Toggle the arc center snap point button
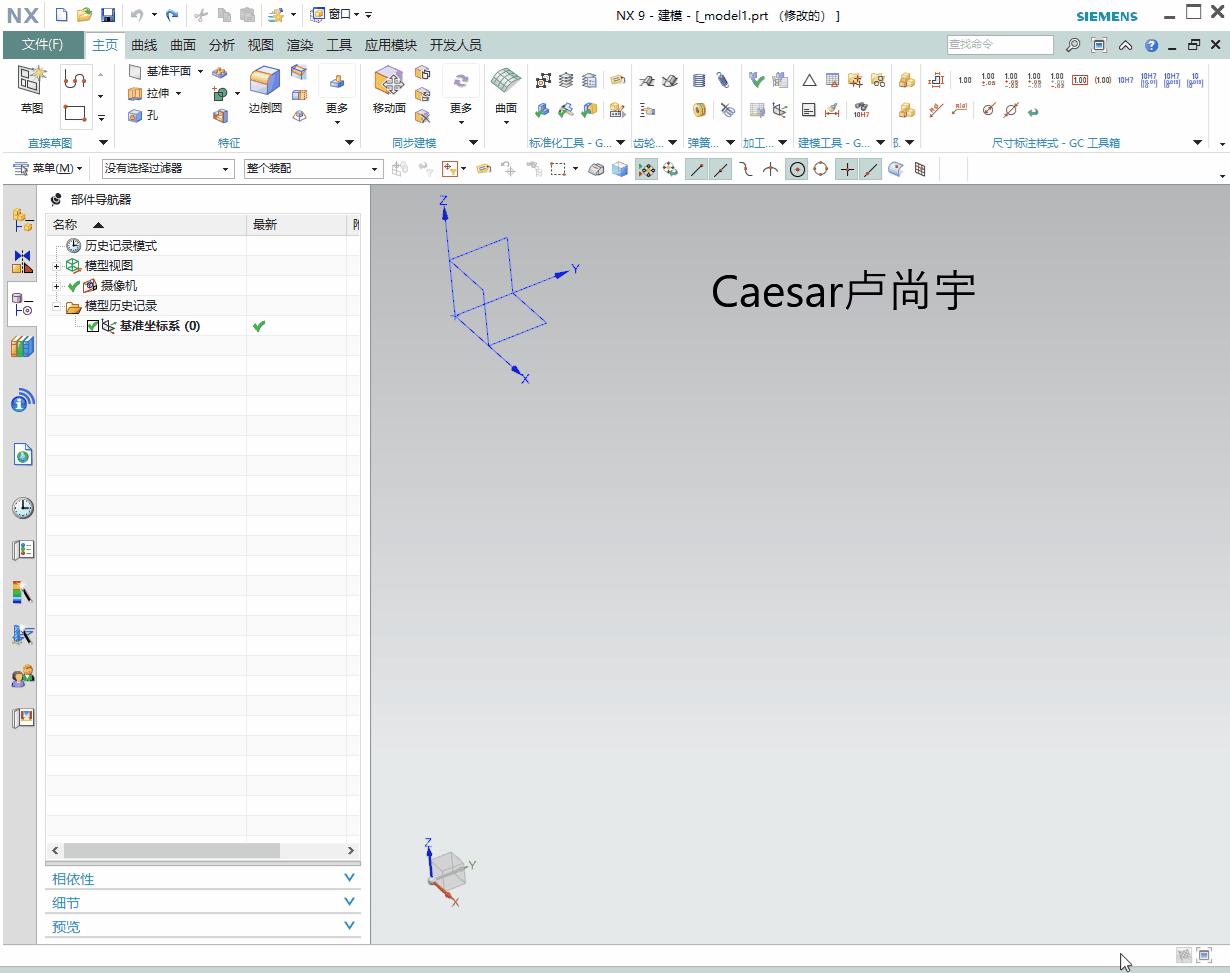The height and width of the screenshot is (973, 1230). click(797, 169)
